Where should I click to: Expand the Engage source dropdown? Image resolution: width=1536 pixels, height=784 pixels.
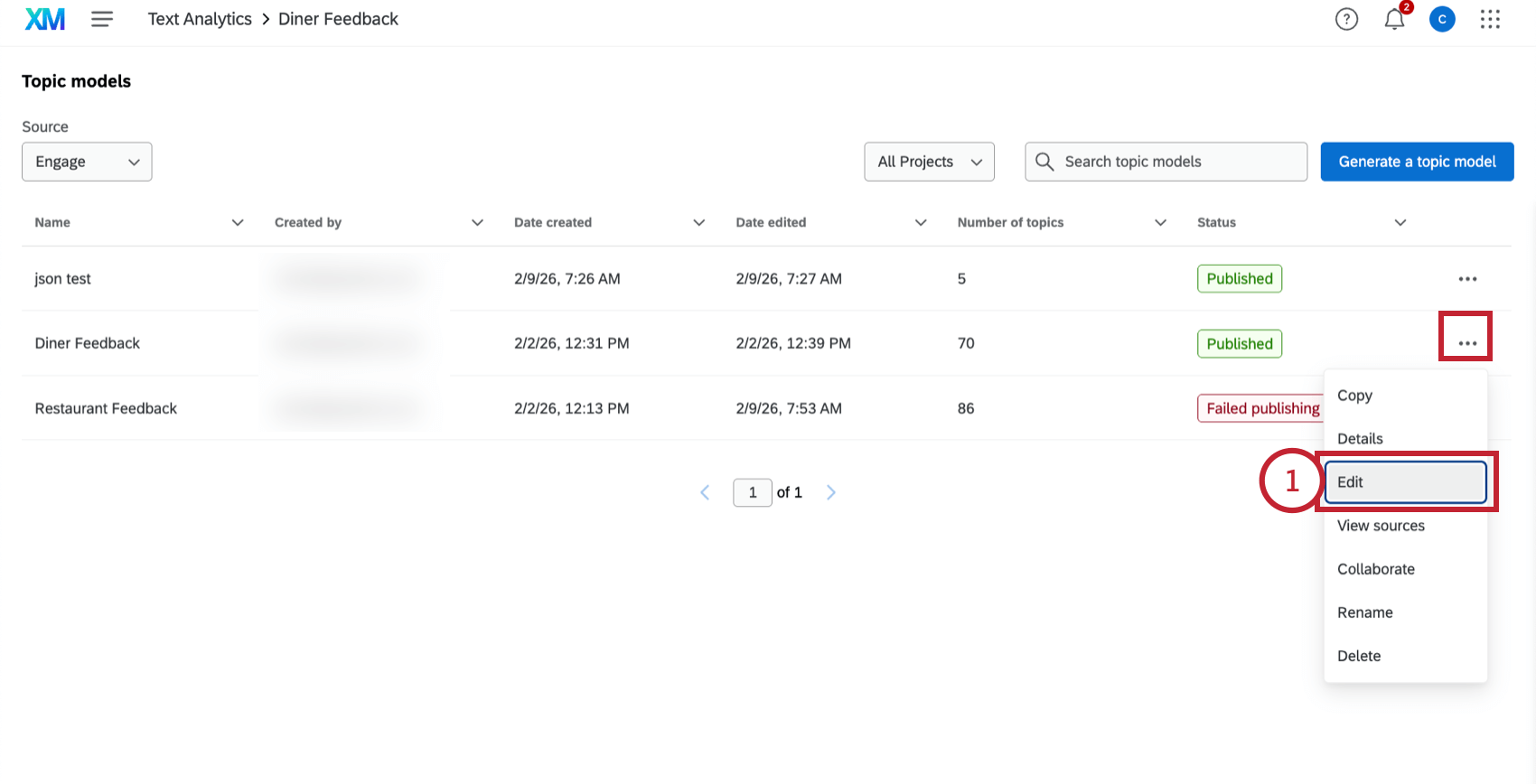coord(87,162)
